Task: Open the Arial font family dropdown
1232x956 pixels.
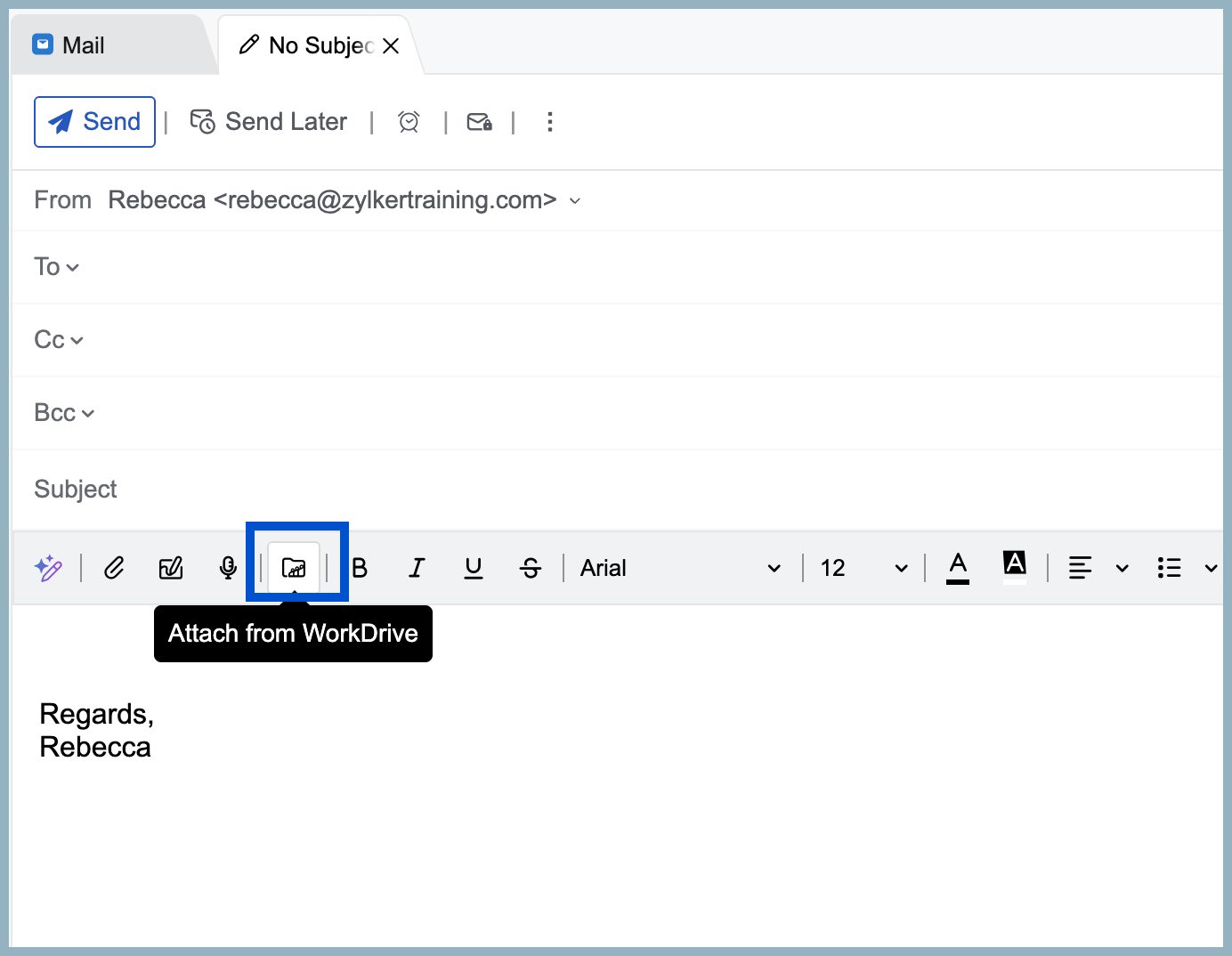Action: click(681, 568)
